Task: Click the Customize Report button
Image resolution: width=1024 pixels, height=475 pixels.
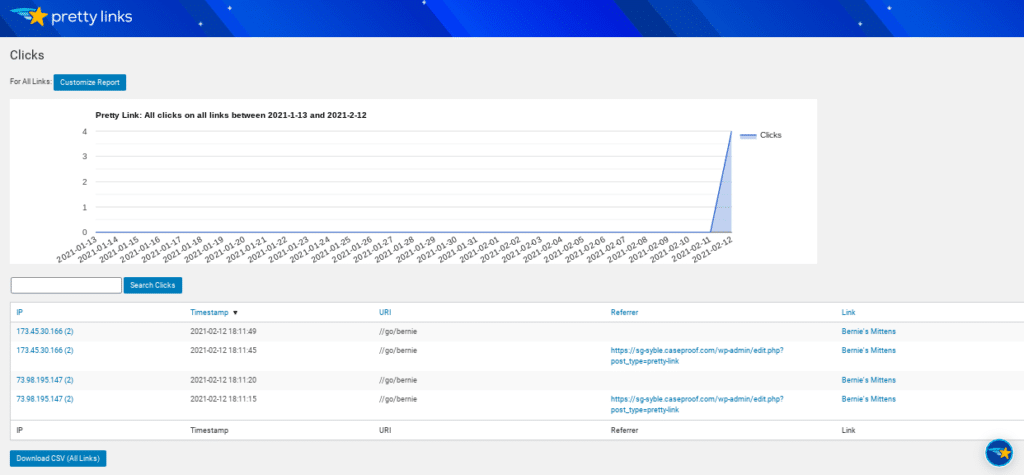Action: [90, 82]
